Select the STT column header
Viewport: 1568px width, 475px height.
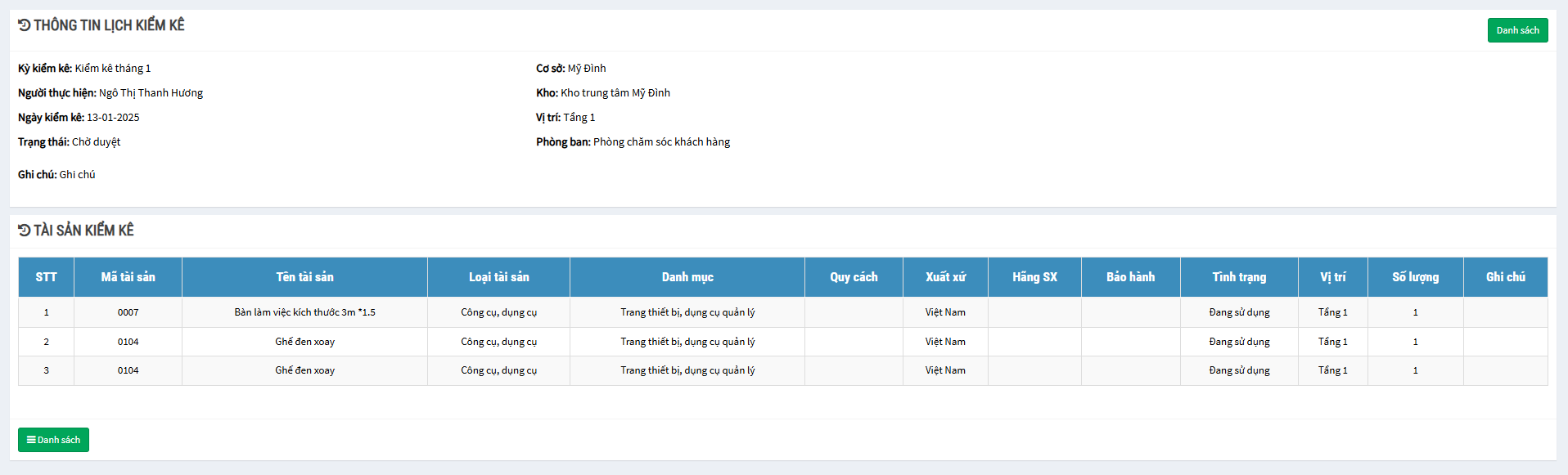(x=46, y=277)
